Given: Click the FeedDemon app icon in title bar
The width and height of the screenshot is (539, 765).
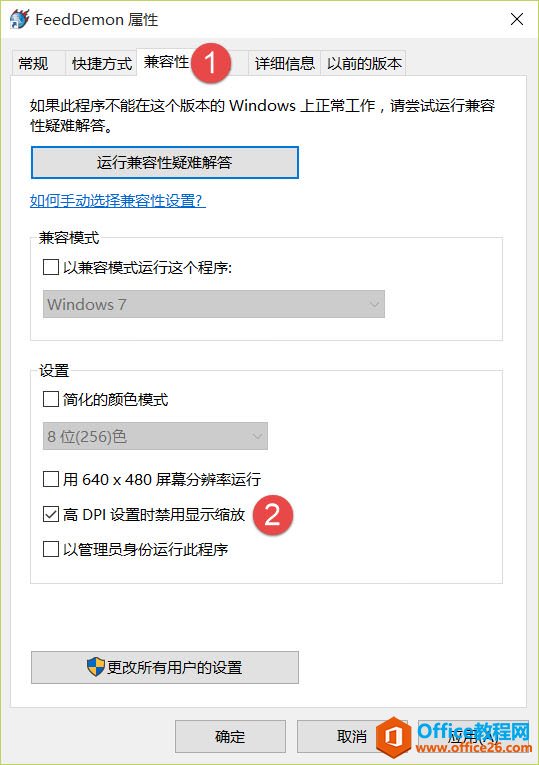Looking at the screenshot, I should point(20,19).
